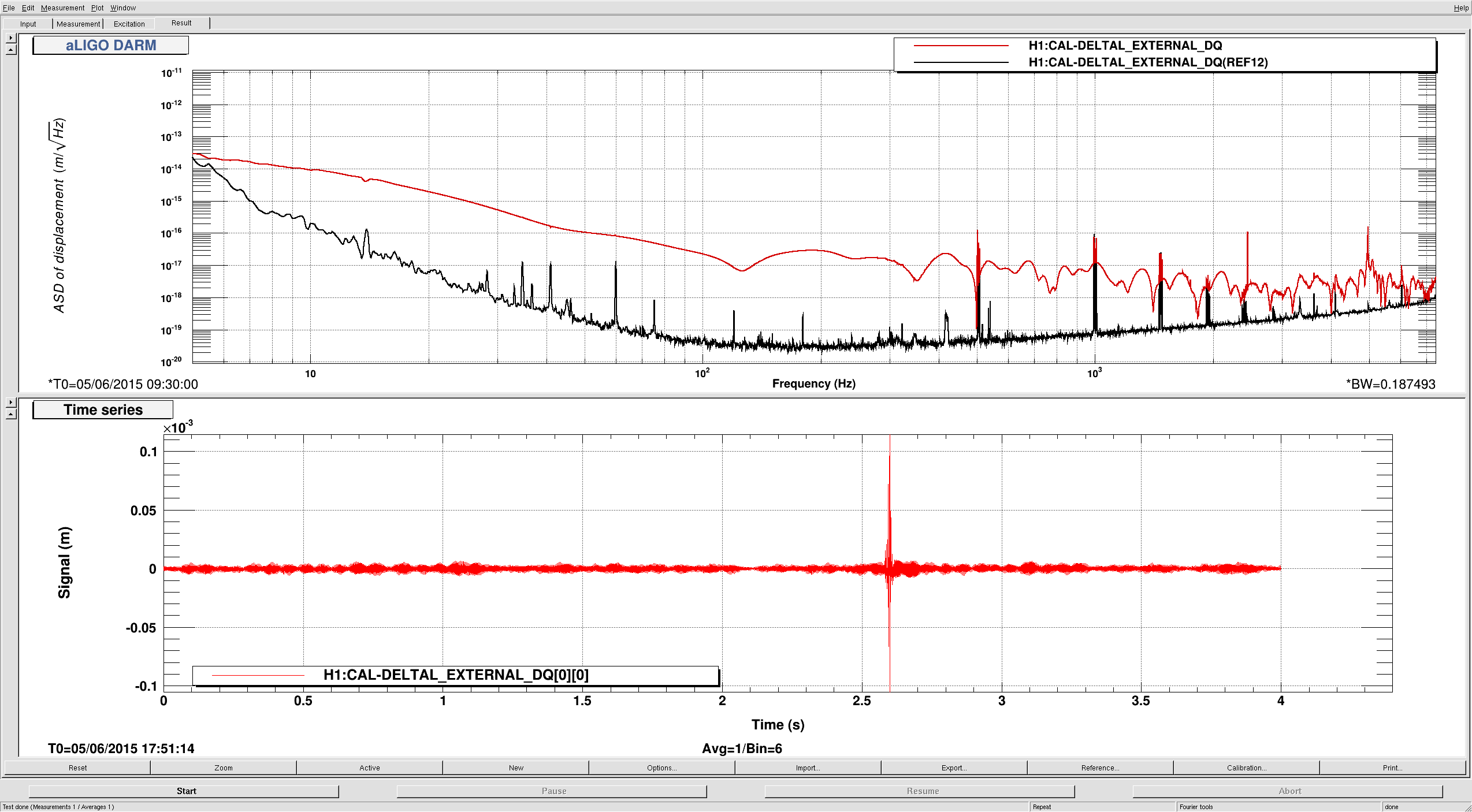Click the Fourier tools status field
1472x812 pixels.
pos(1278,807)
